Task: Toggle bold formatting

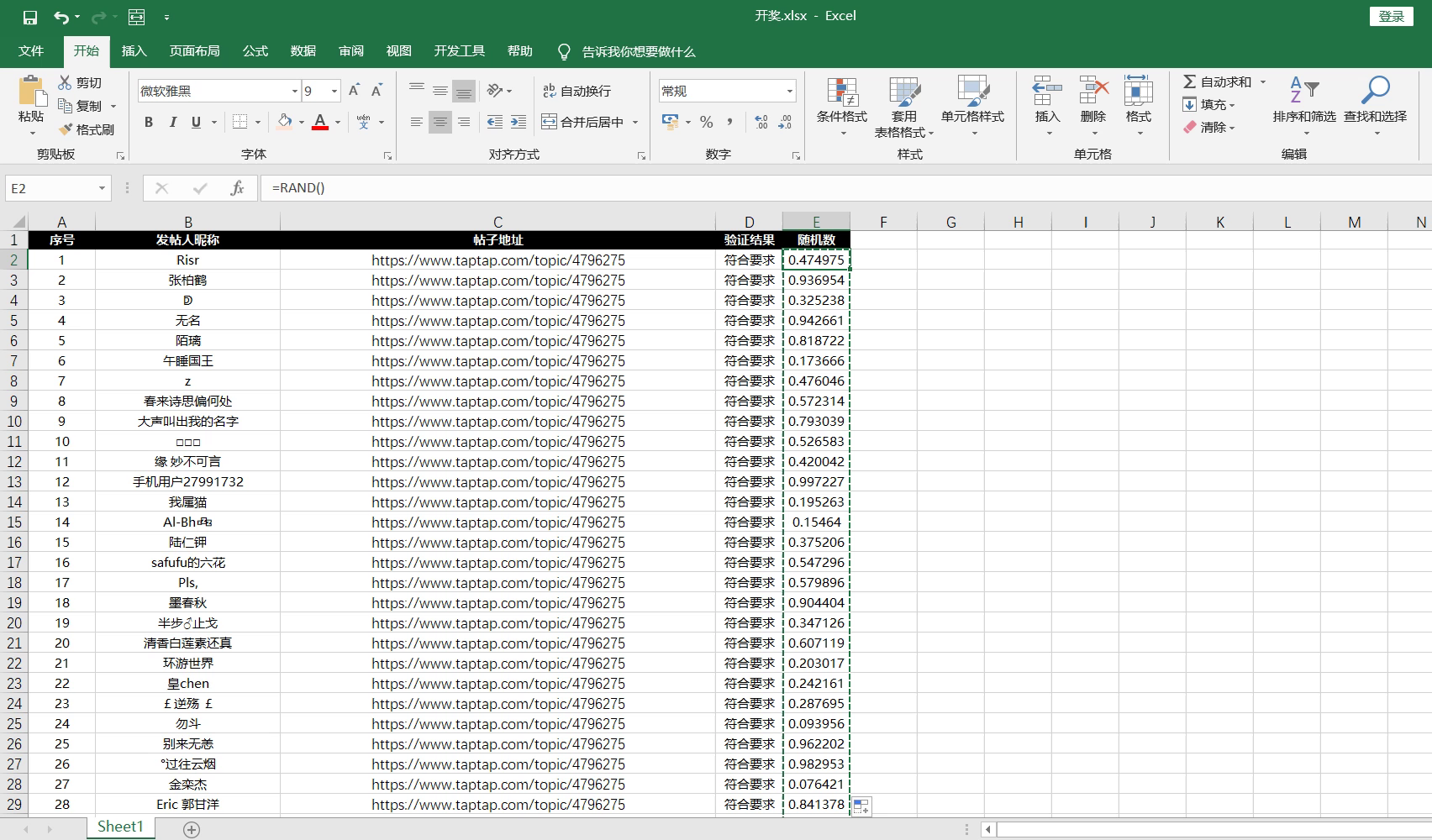Action: click(x=149, y=122)
